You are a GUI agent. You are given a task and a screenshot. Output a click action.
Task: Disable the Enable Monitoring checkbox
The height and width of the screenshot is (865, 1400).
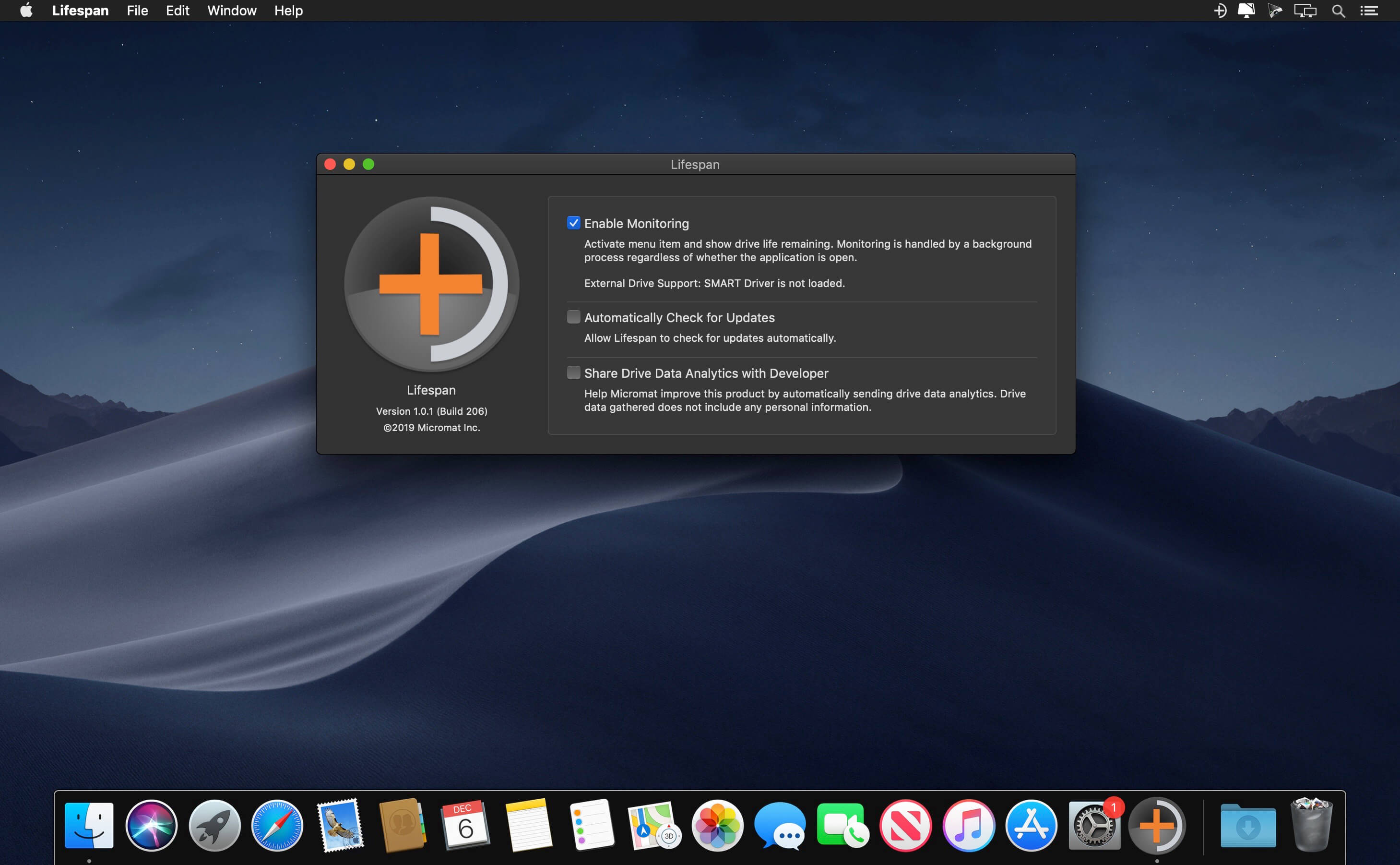[x=573, y=223]
